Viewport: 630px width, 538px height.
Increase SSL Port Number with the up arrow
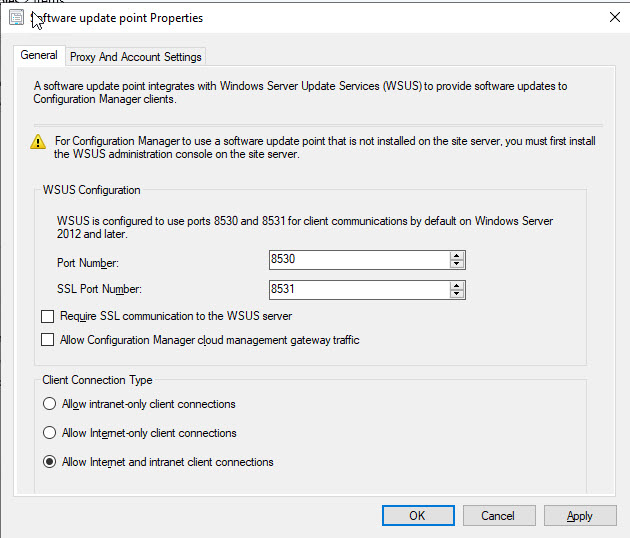click(457, 285)
